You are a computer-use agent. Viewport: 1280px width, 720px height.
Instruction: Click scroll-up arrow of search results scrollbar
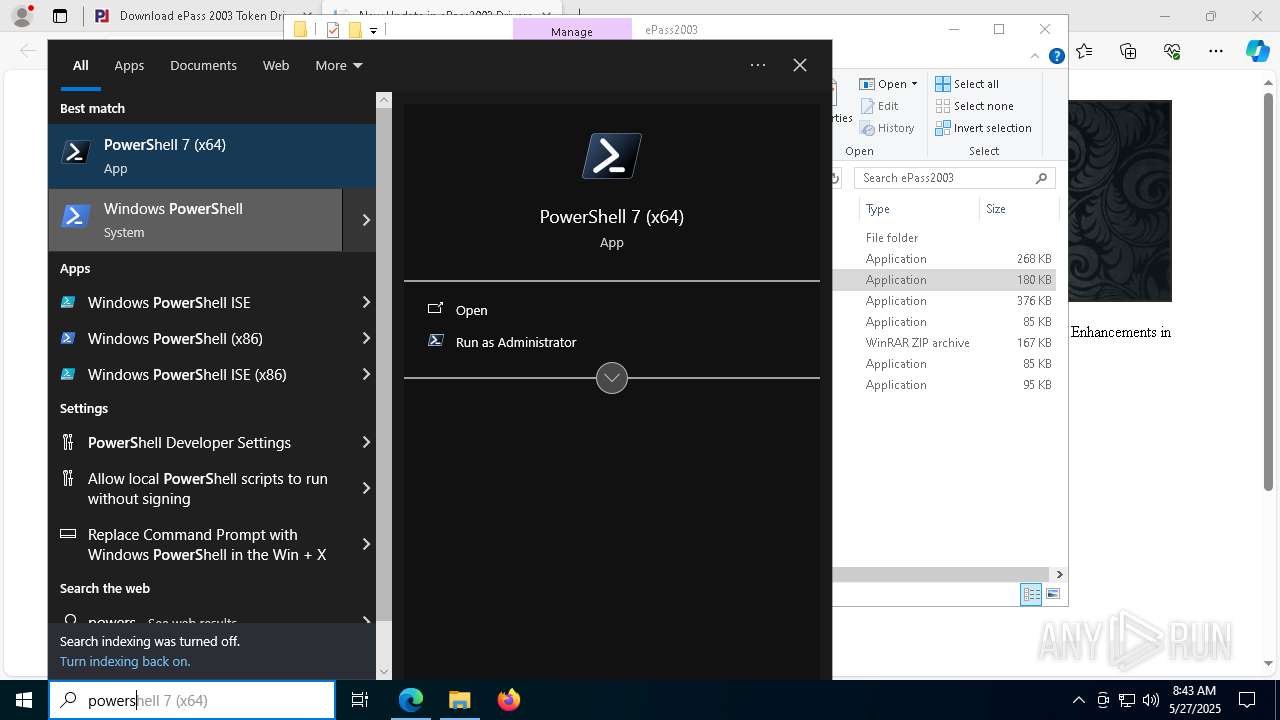[x=384, y=100]
